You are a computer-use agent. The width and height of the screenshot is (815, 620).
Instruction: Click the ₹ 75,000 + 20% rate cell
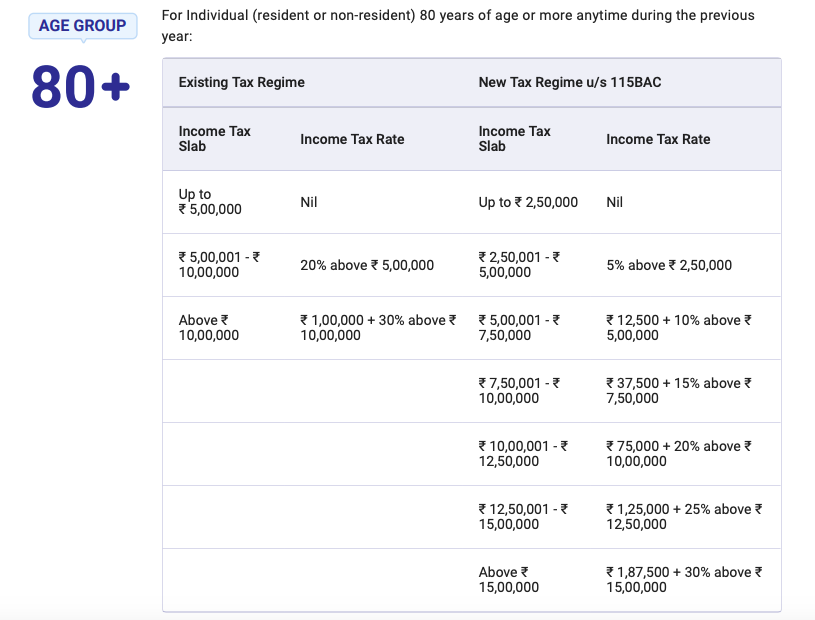pos(679,453)
